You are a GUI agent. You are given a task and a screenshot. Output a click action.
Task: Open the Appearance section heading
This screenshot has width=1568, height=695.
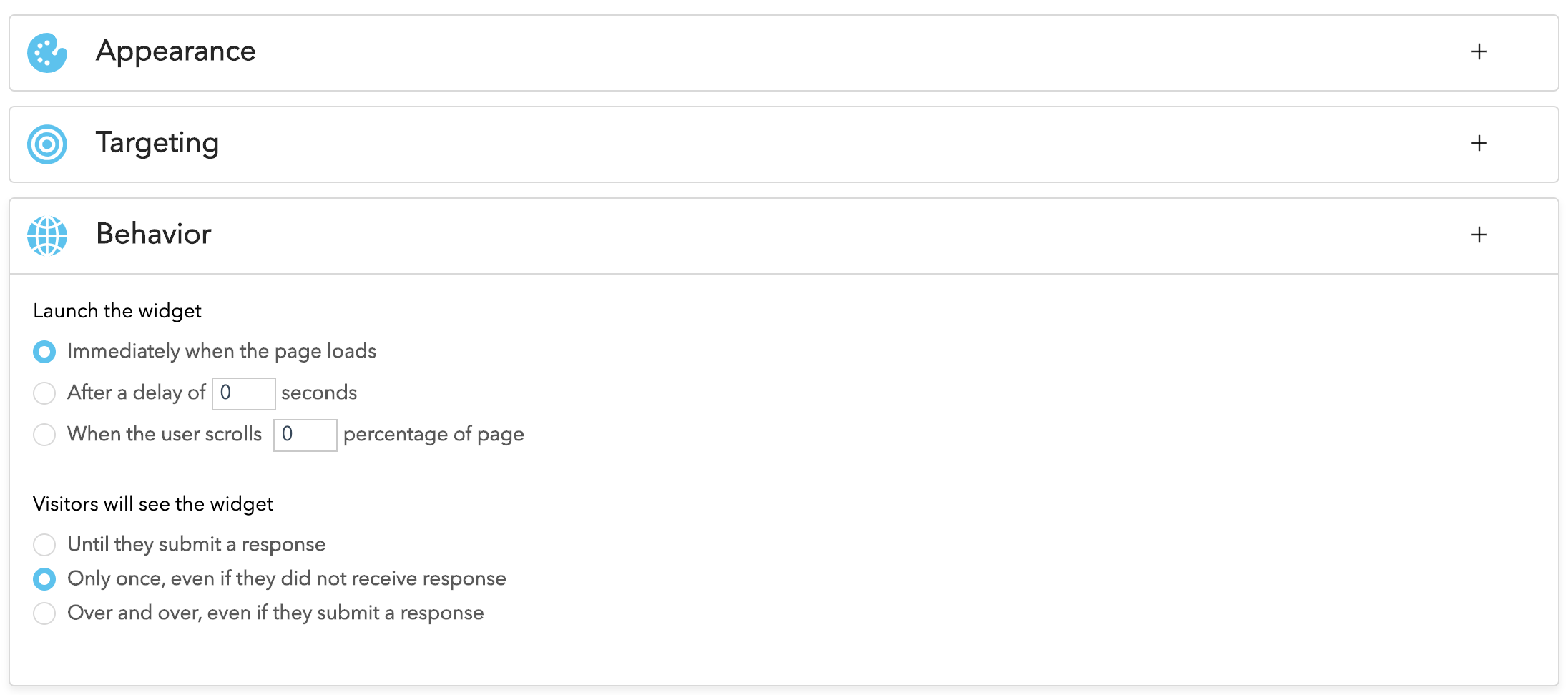(x=176, y=51)
